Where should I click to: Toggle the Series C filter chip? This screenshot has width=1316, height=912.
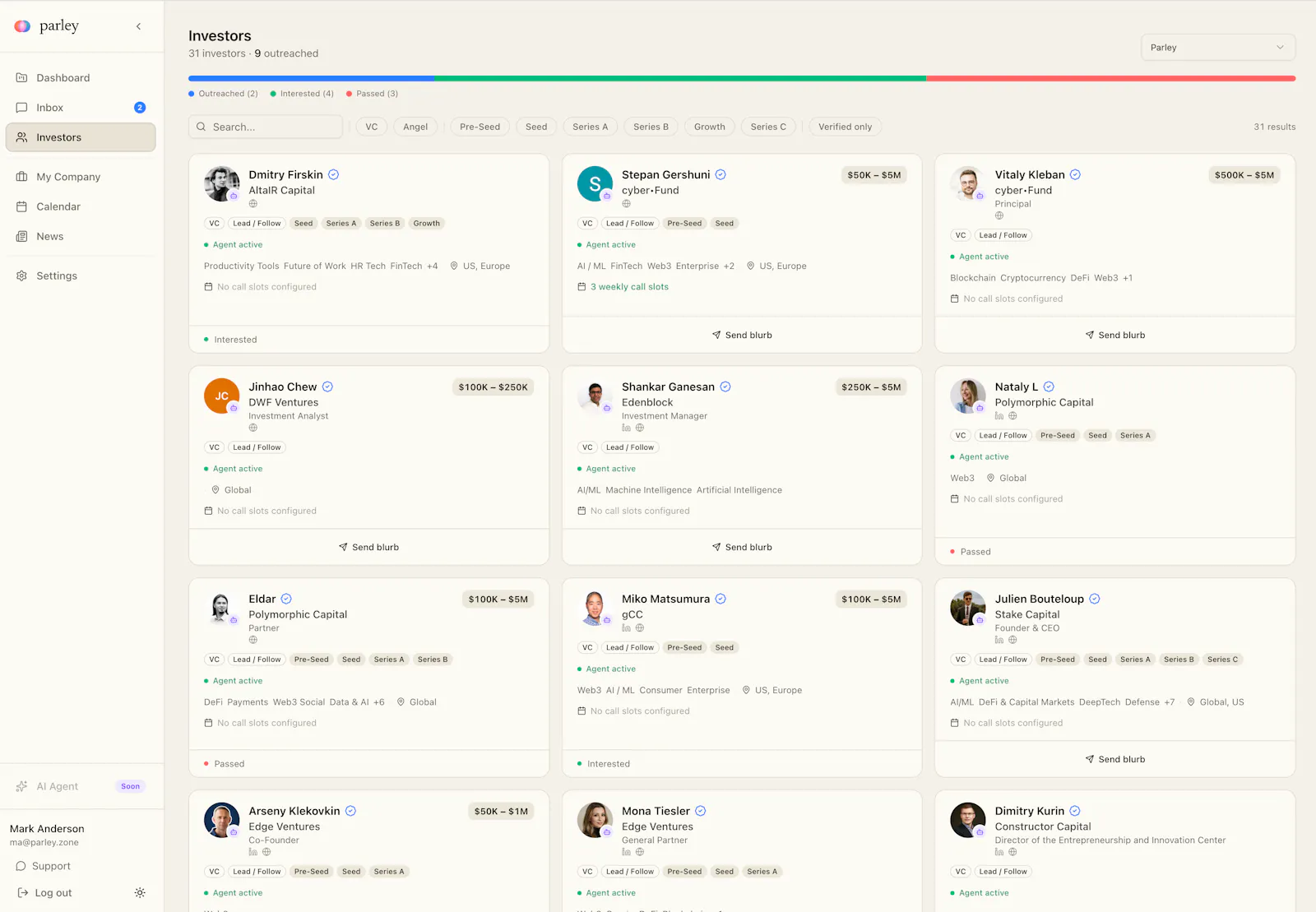768,127
